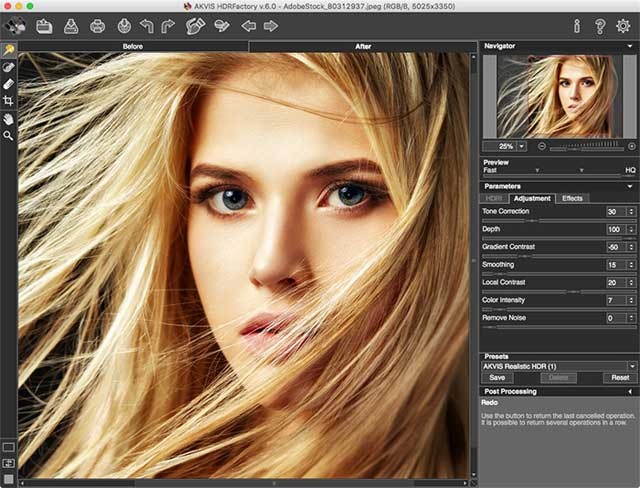
Task: Open the 25% zoom level dropdown
Action: [x=522, y=146]
